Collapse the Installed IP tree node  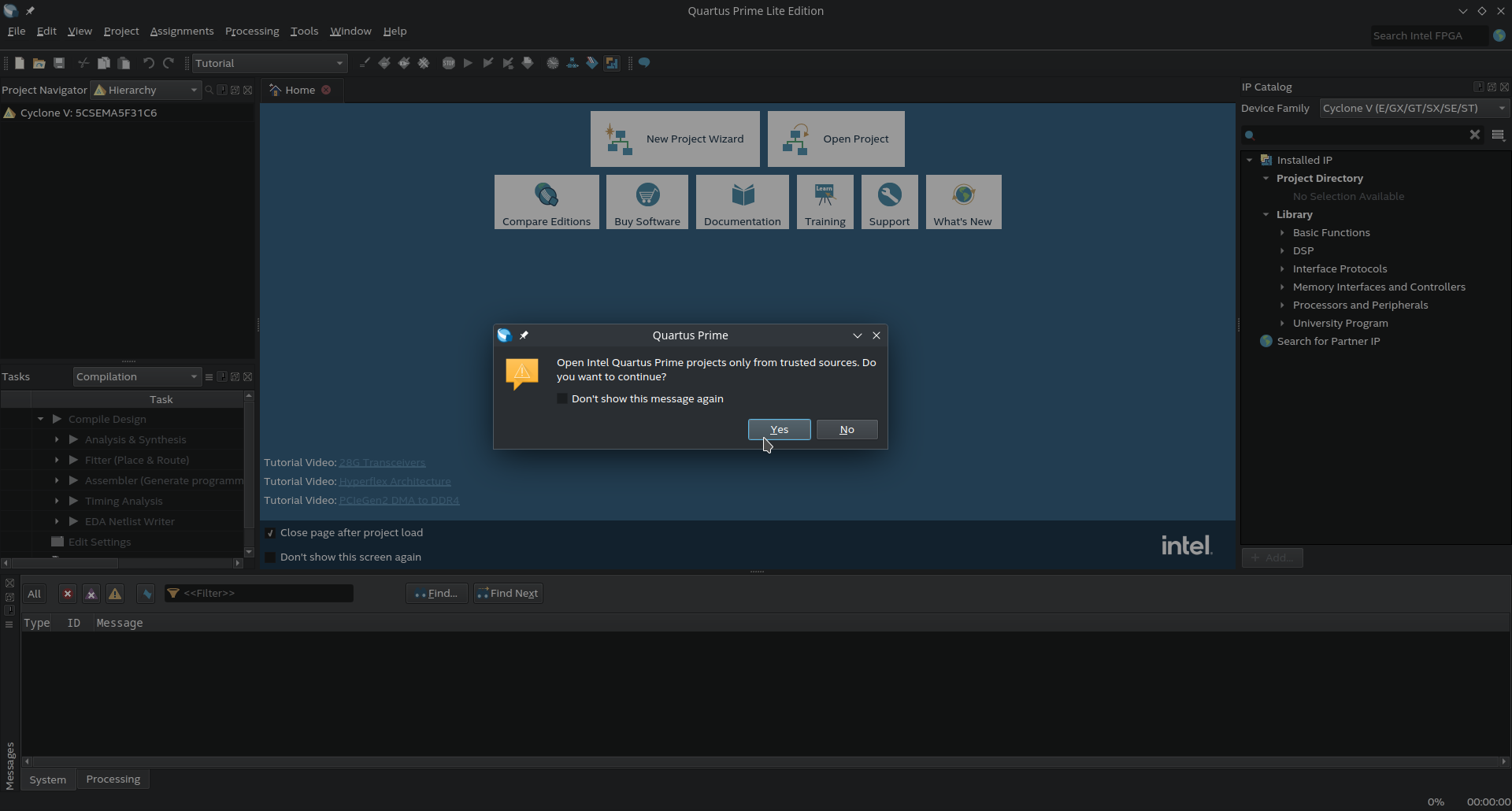point(1249,160)
